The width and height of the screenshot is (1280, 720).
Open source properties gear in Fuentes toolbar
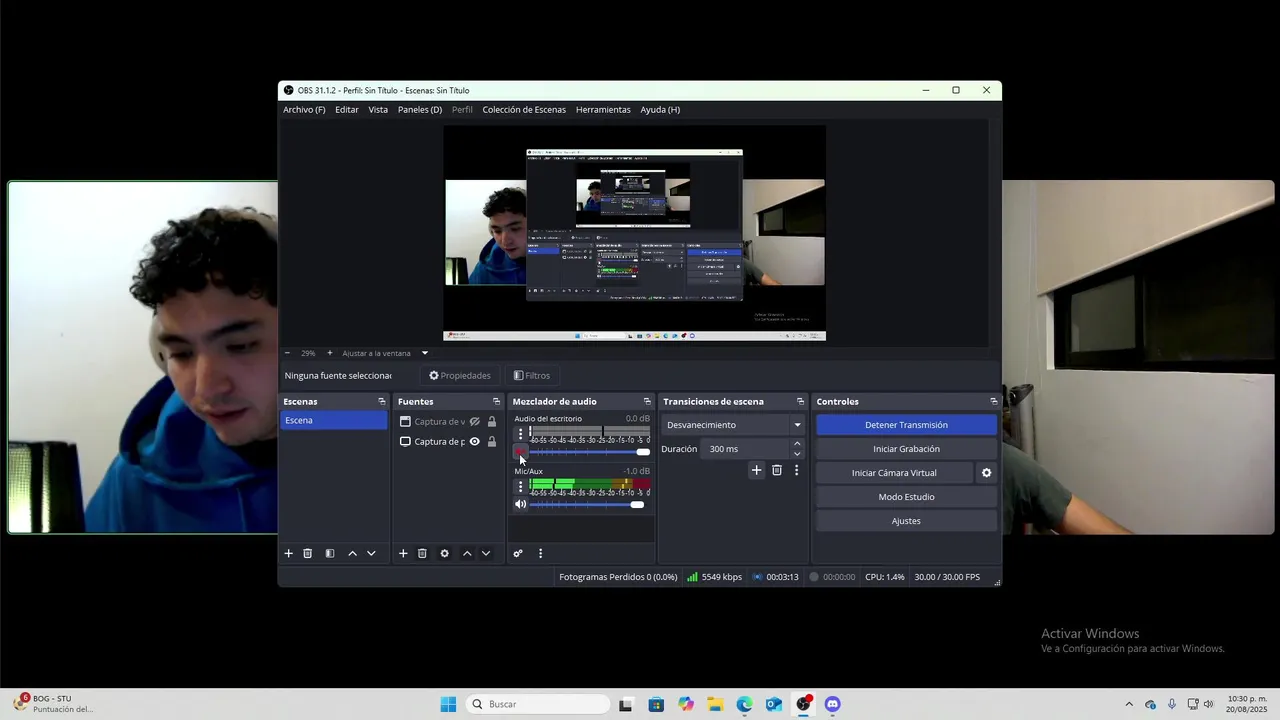coord(445,553)
